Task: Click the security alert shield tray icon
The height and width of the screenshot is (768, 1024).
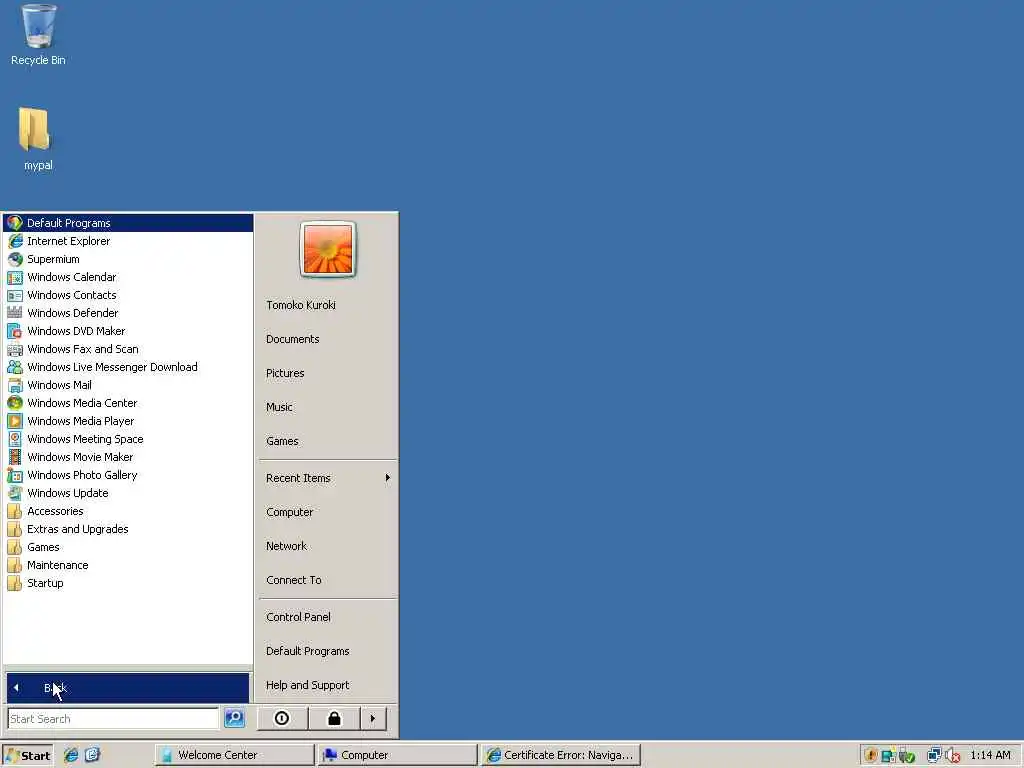Action: pos(870,756)
